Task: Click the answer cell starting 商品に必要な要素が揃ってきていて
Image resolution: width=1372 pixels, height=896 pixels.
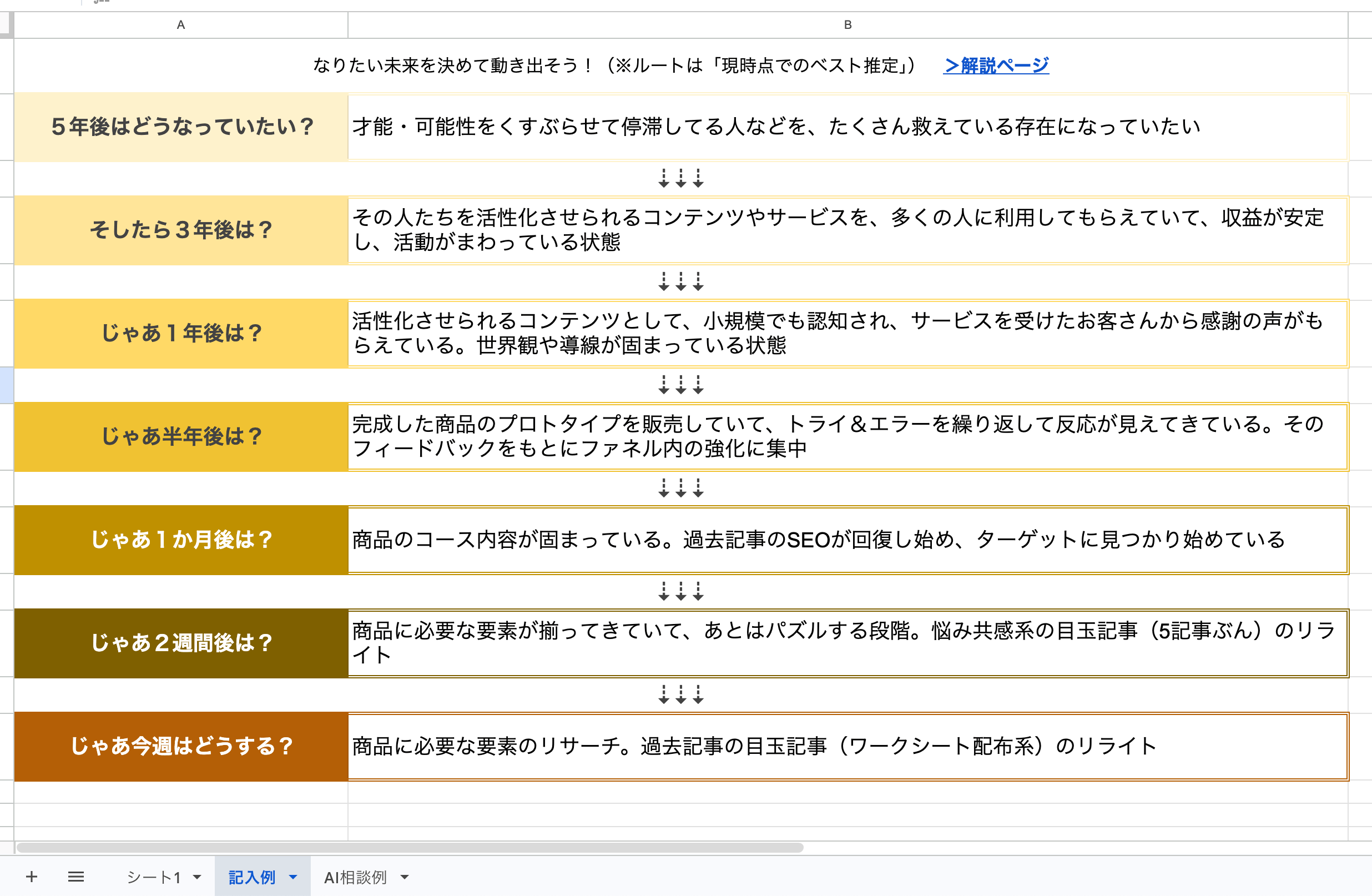Action: [848, 643]
